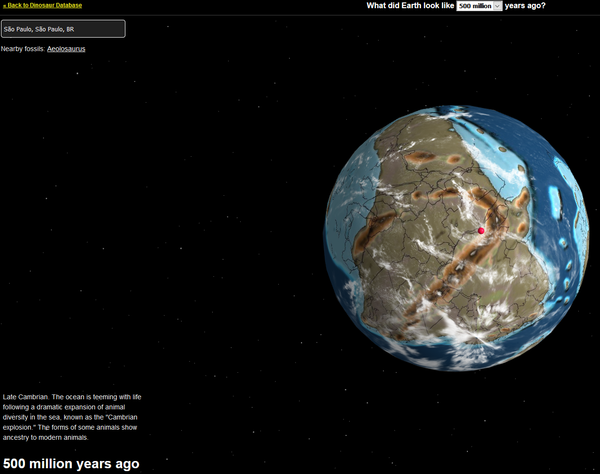Click the red São Paulo location marker
The height and width of the screenshot is (474, 600).
coord(481,231)
